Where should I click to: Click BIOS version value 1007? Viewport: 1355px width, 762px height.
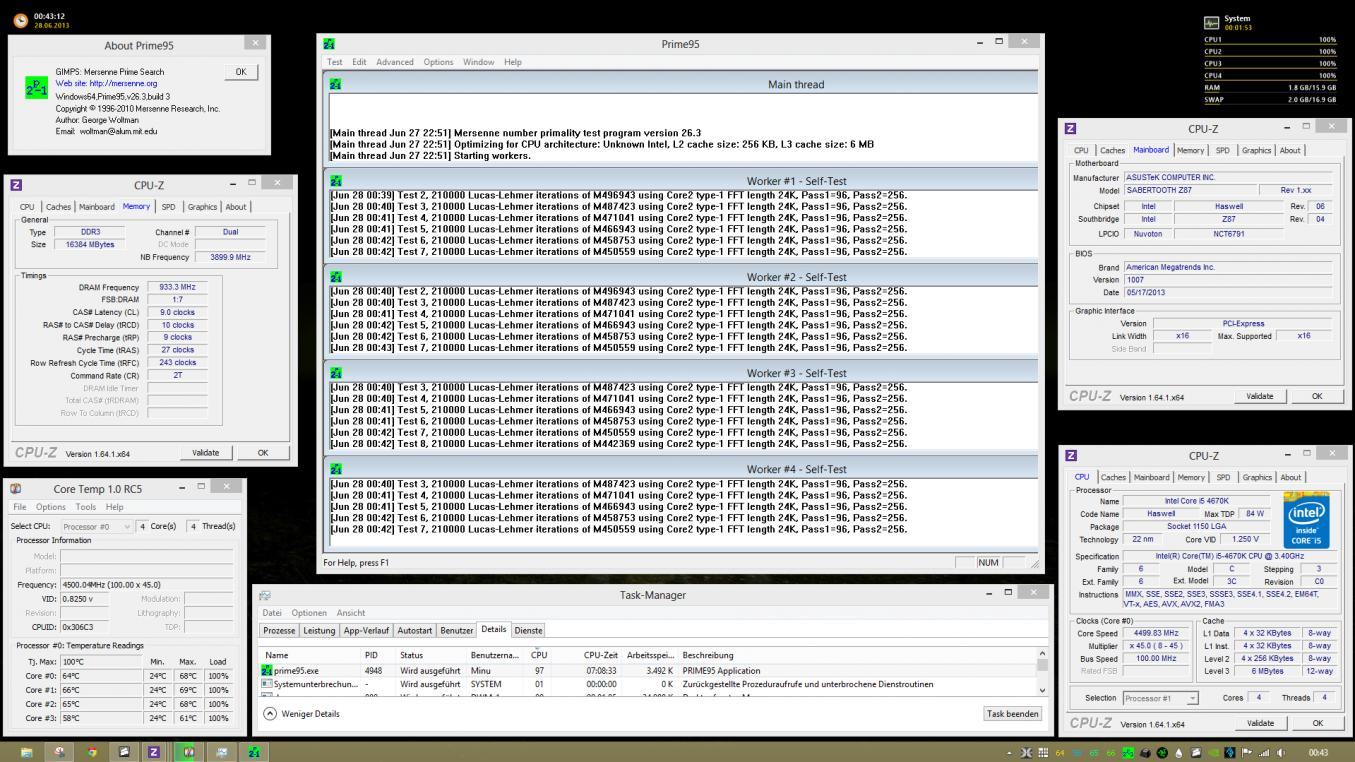point(1227,280)
